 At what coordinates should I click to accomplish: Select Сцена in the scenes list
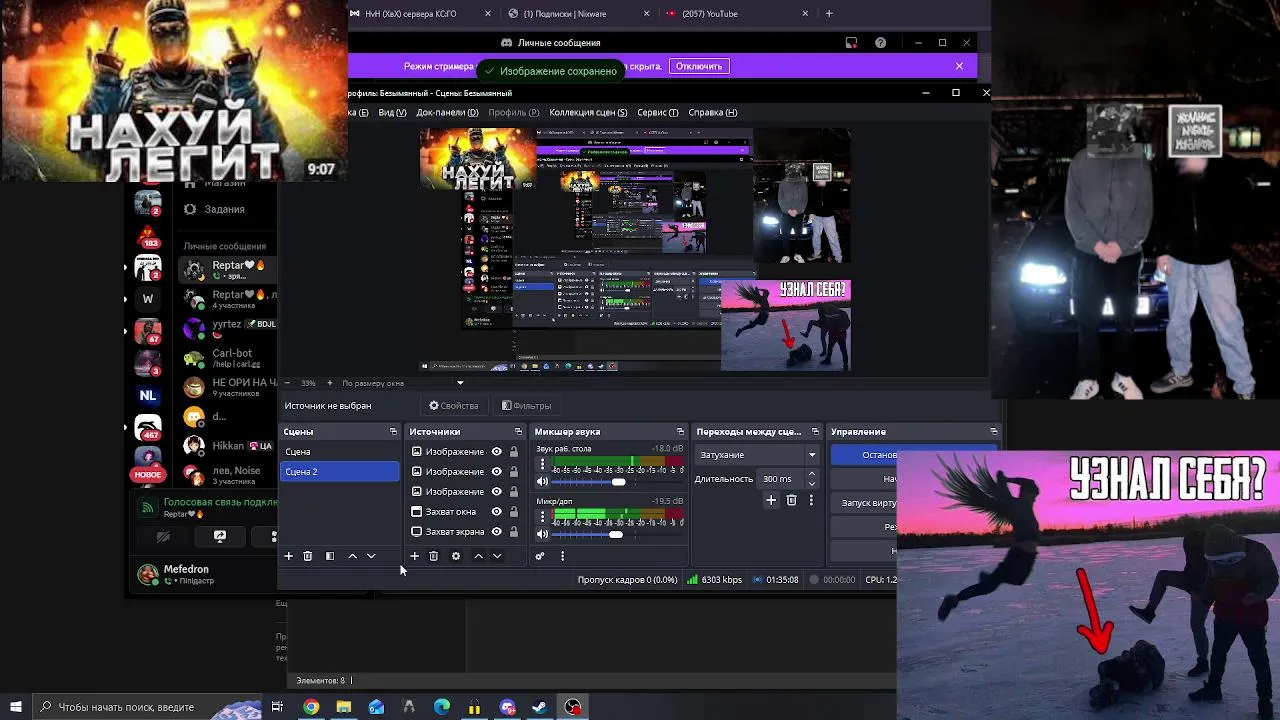tap(339, 452)
